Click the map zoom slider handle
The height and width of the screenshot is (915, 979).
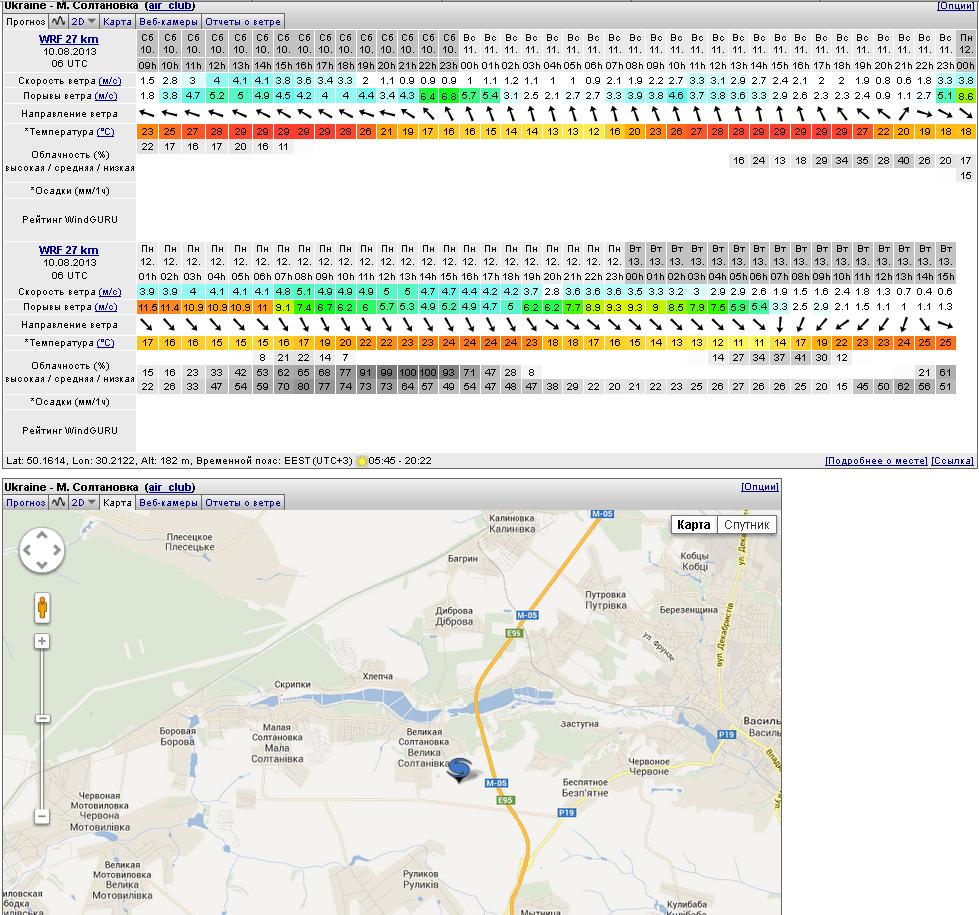point(41,718)
